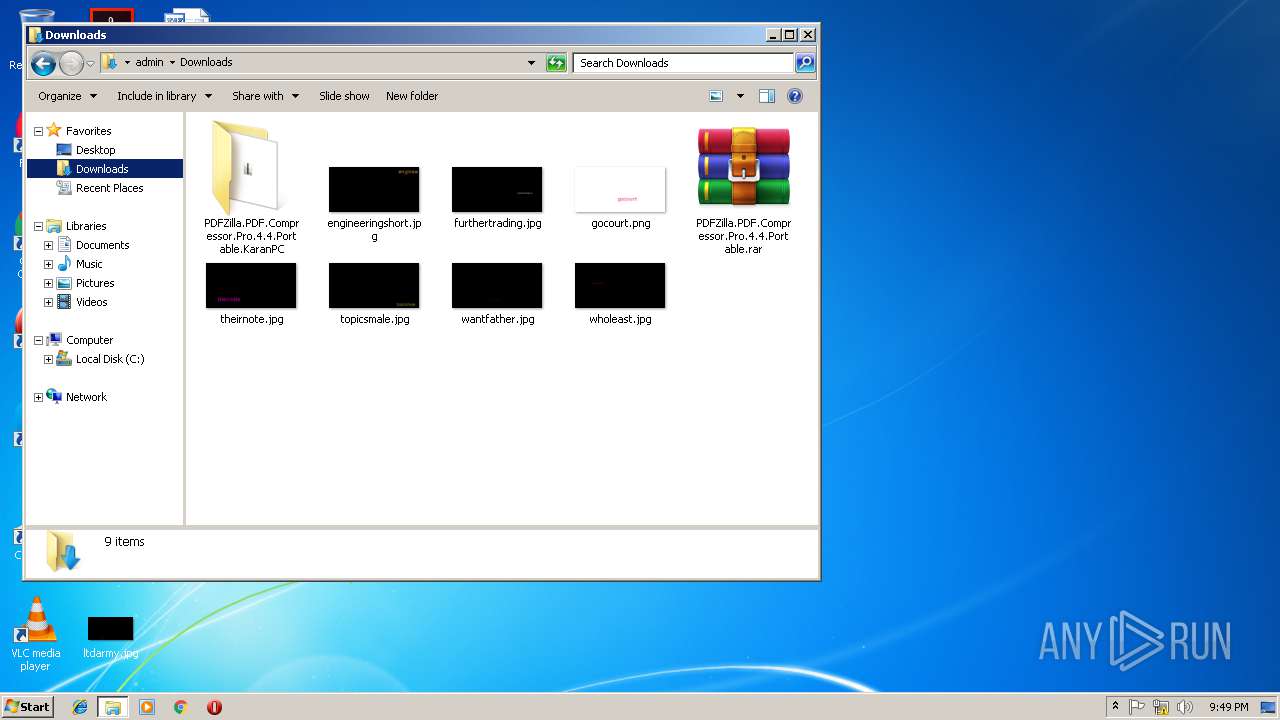Select ltdarmy.jpg on the desktop

(x=110, y=637)
